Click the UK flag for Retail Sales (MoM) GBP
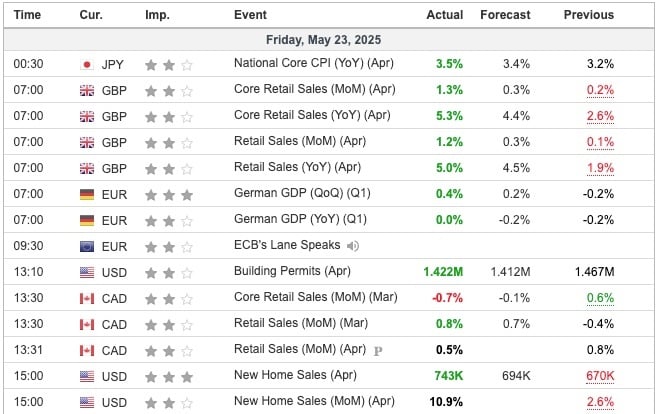 coord(87,143)
